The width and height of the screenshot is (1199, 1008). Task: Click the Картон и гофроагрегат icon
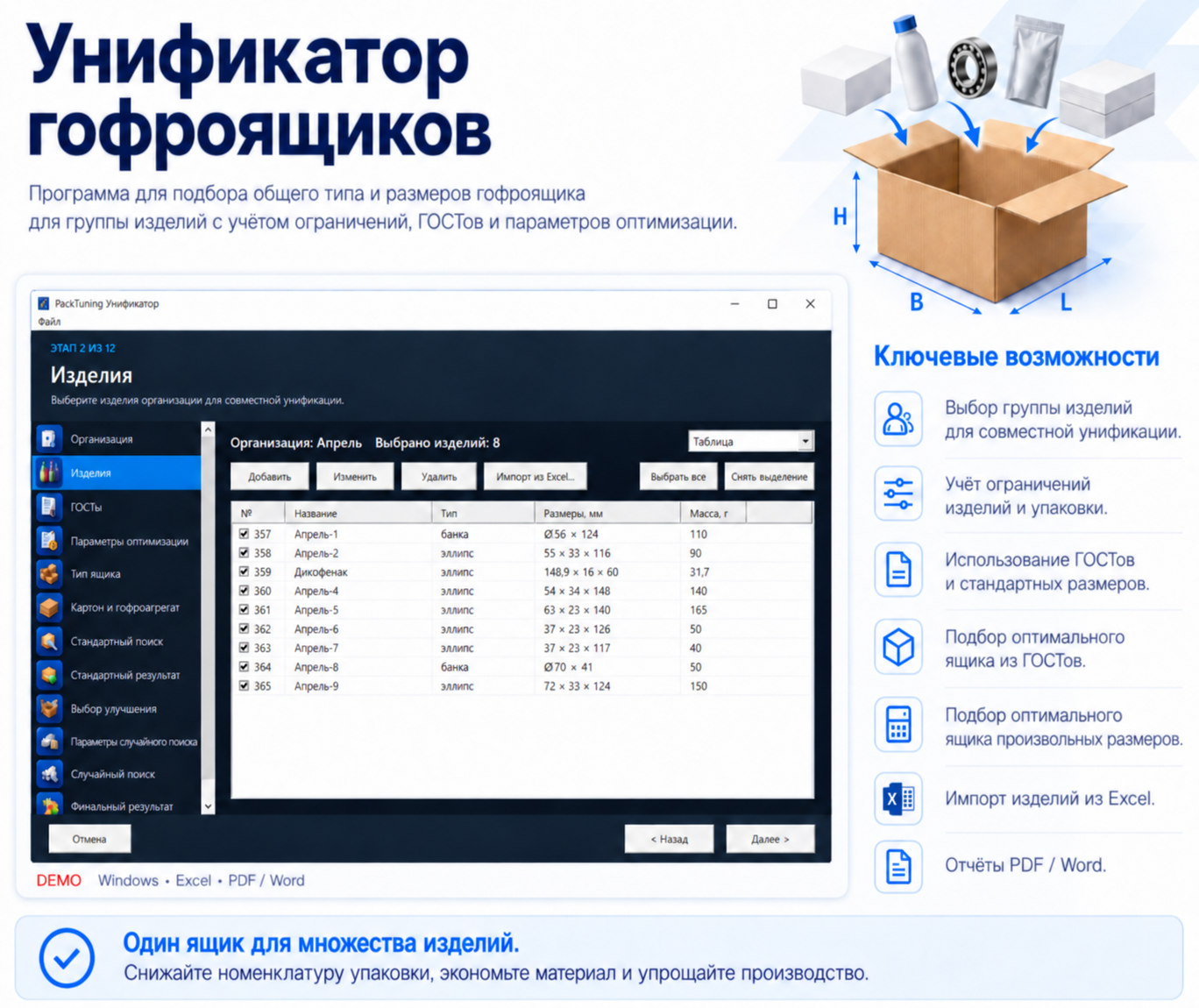(49, 607)
